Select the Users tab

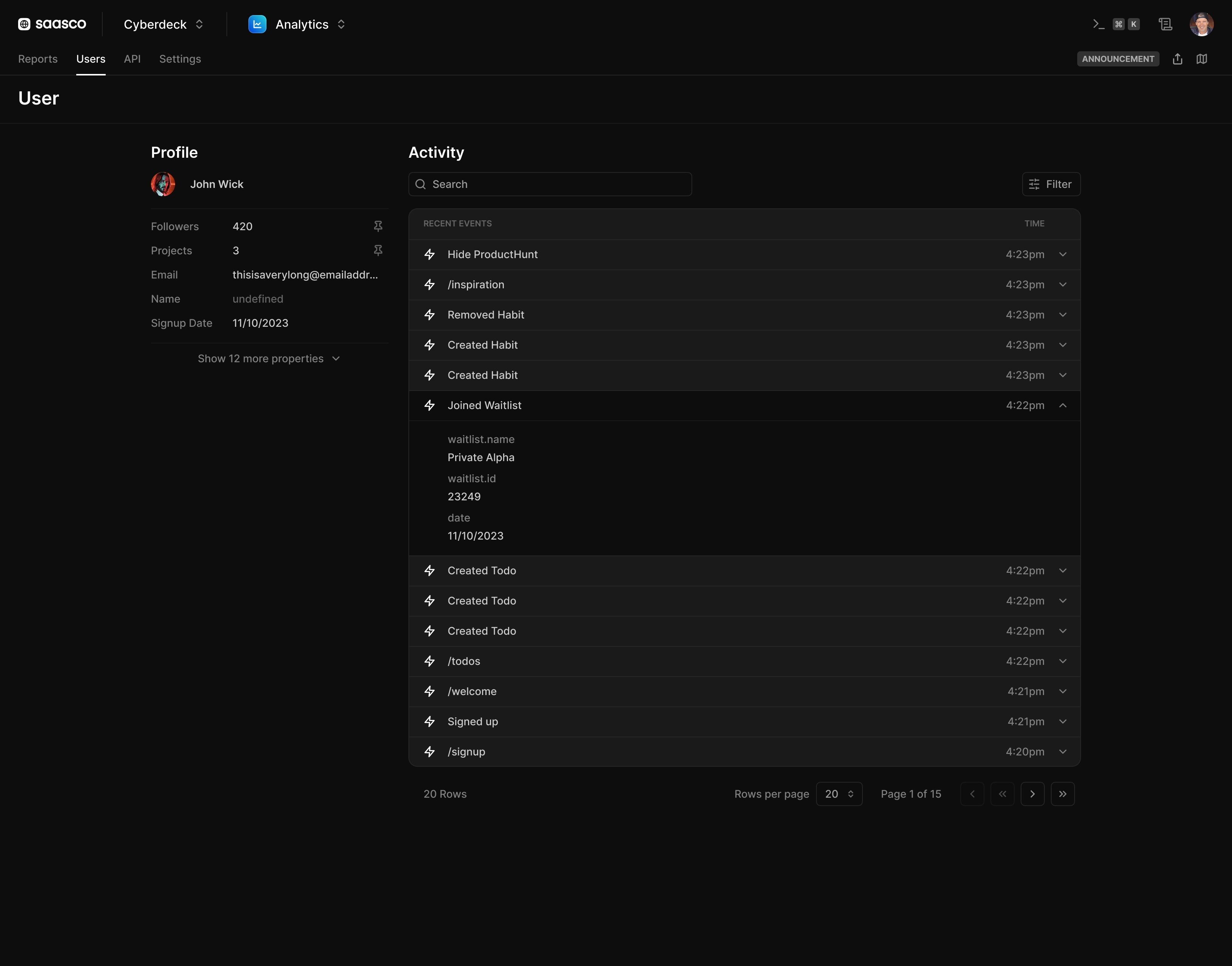point(91,59)
